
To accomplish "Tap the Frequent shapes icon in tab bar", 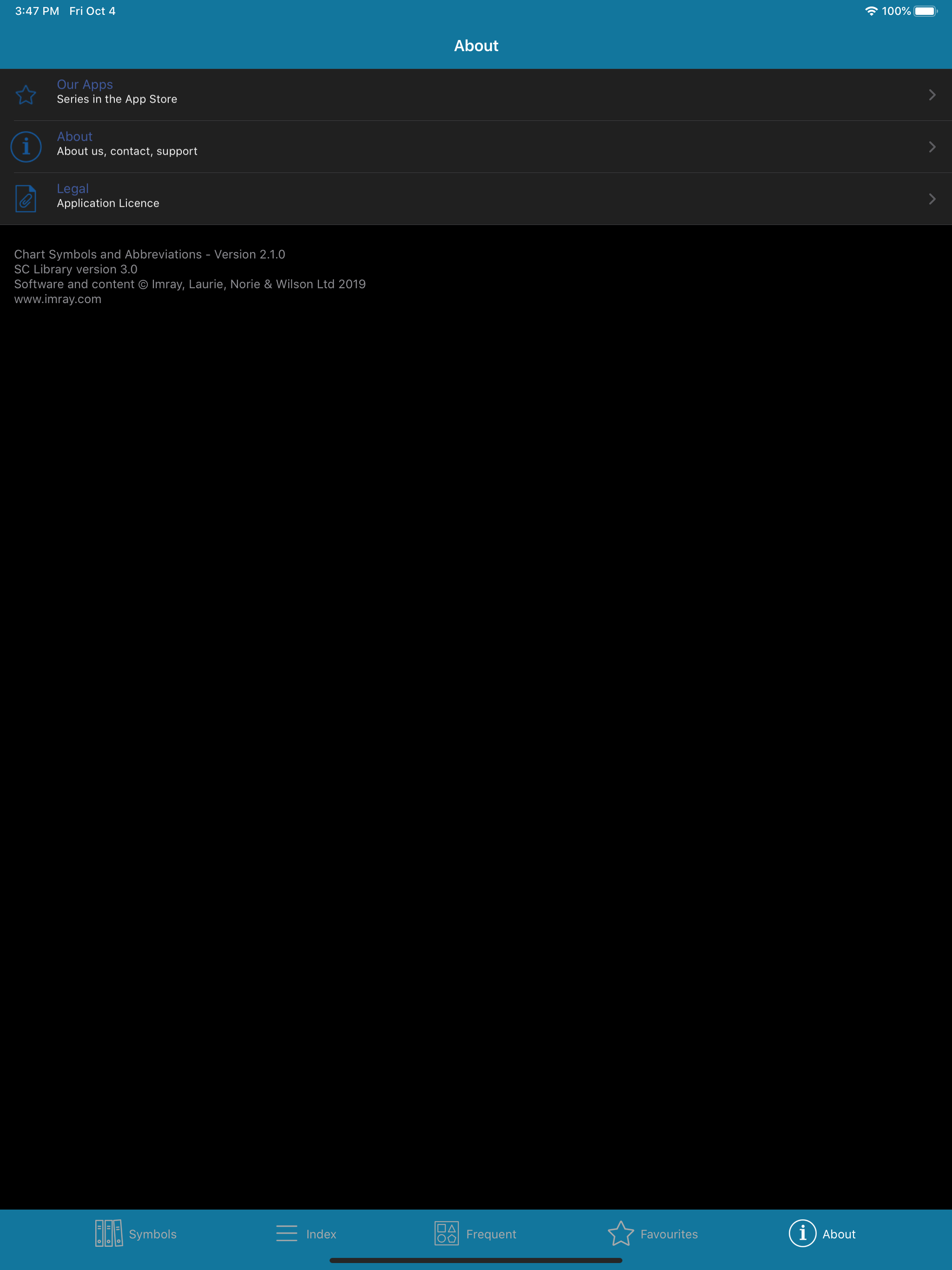I will (x=446, y=1233).
